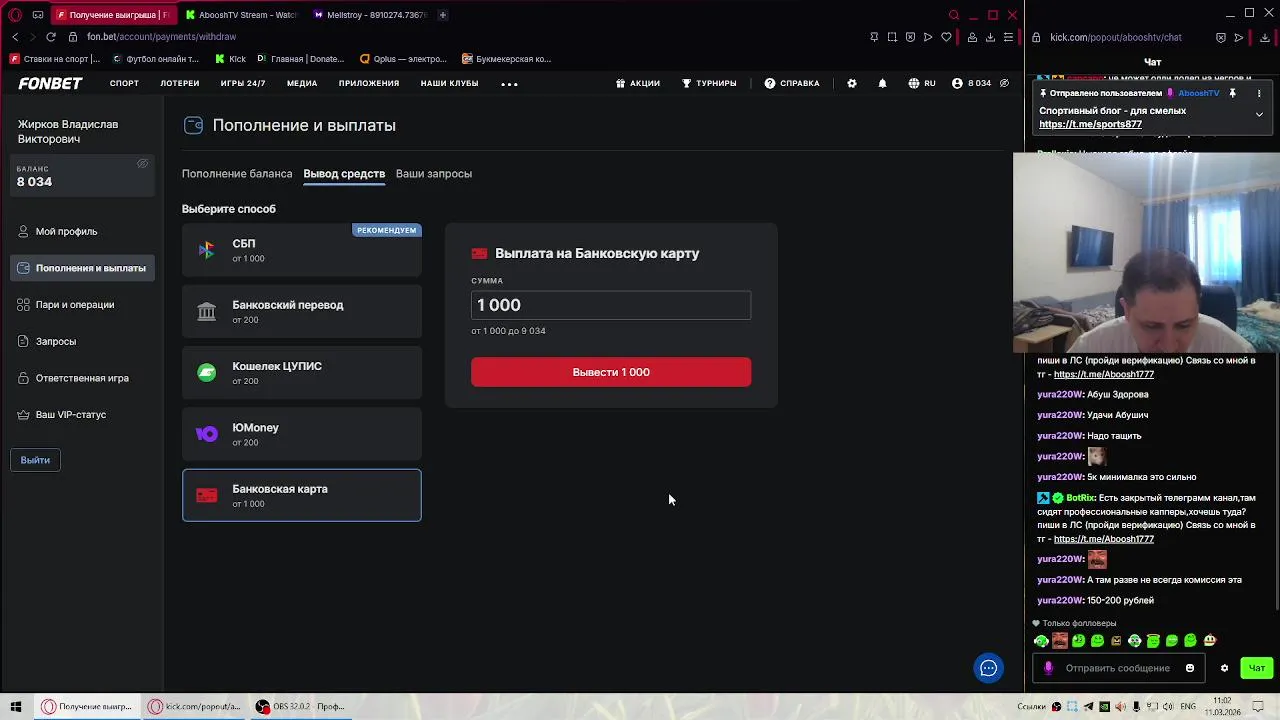
Task: Switch to Mellstroy browser tab
Action: coord(369,15)
